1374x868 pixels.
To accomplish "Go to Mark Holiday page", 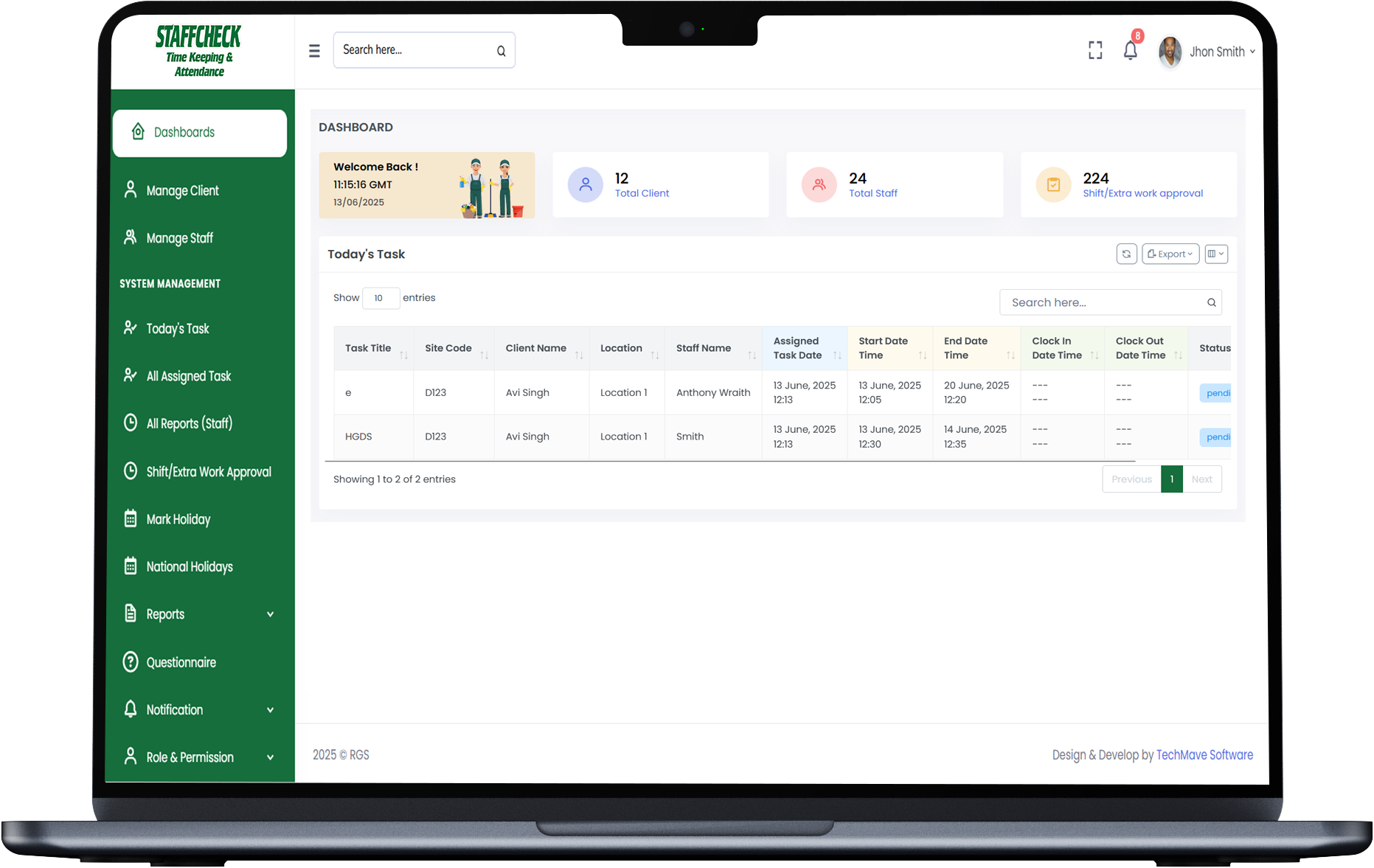I will pos(178,519).
